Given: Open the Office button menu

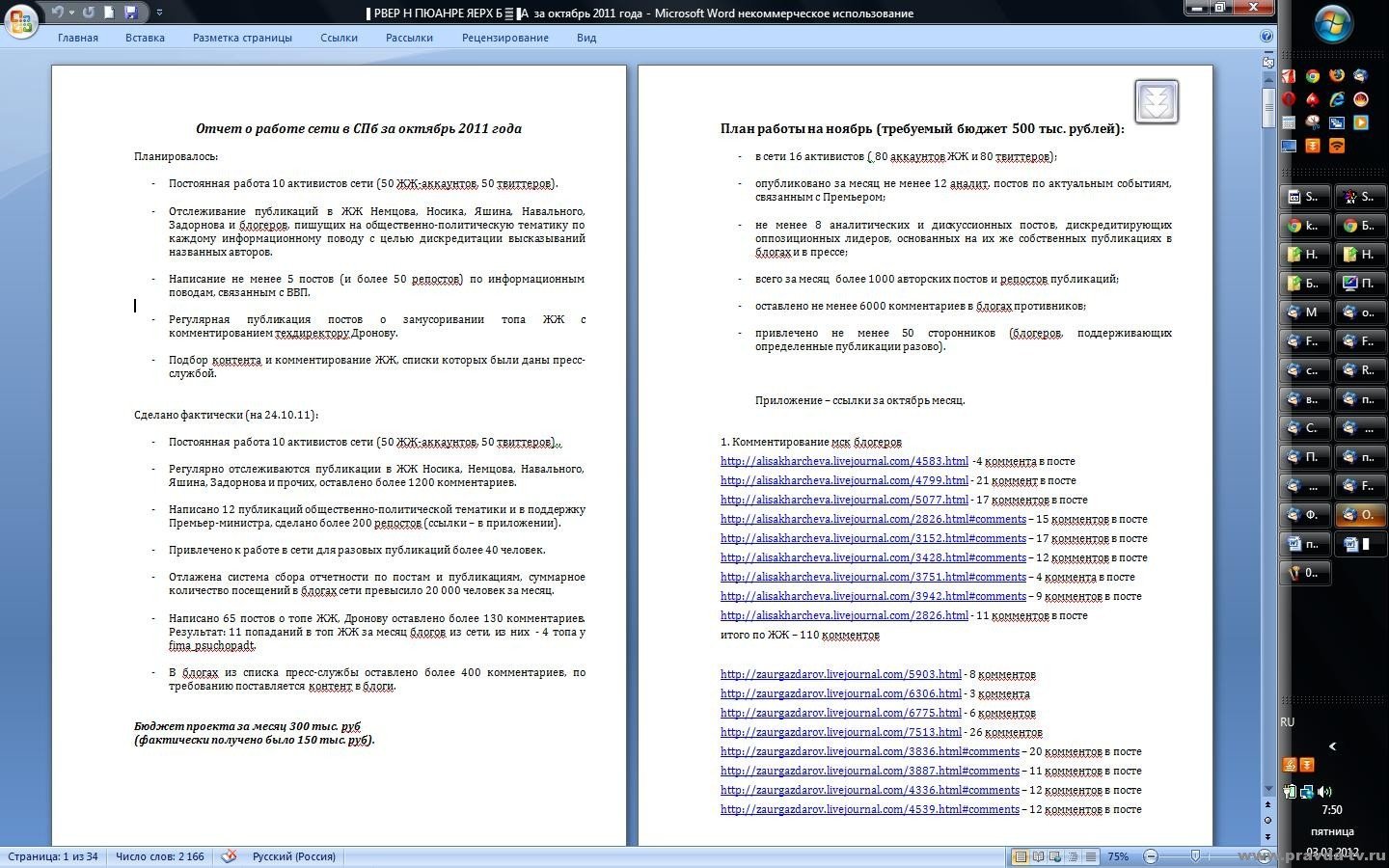Looking at the screenshot, I should (x=21, y=19).
